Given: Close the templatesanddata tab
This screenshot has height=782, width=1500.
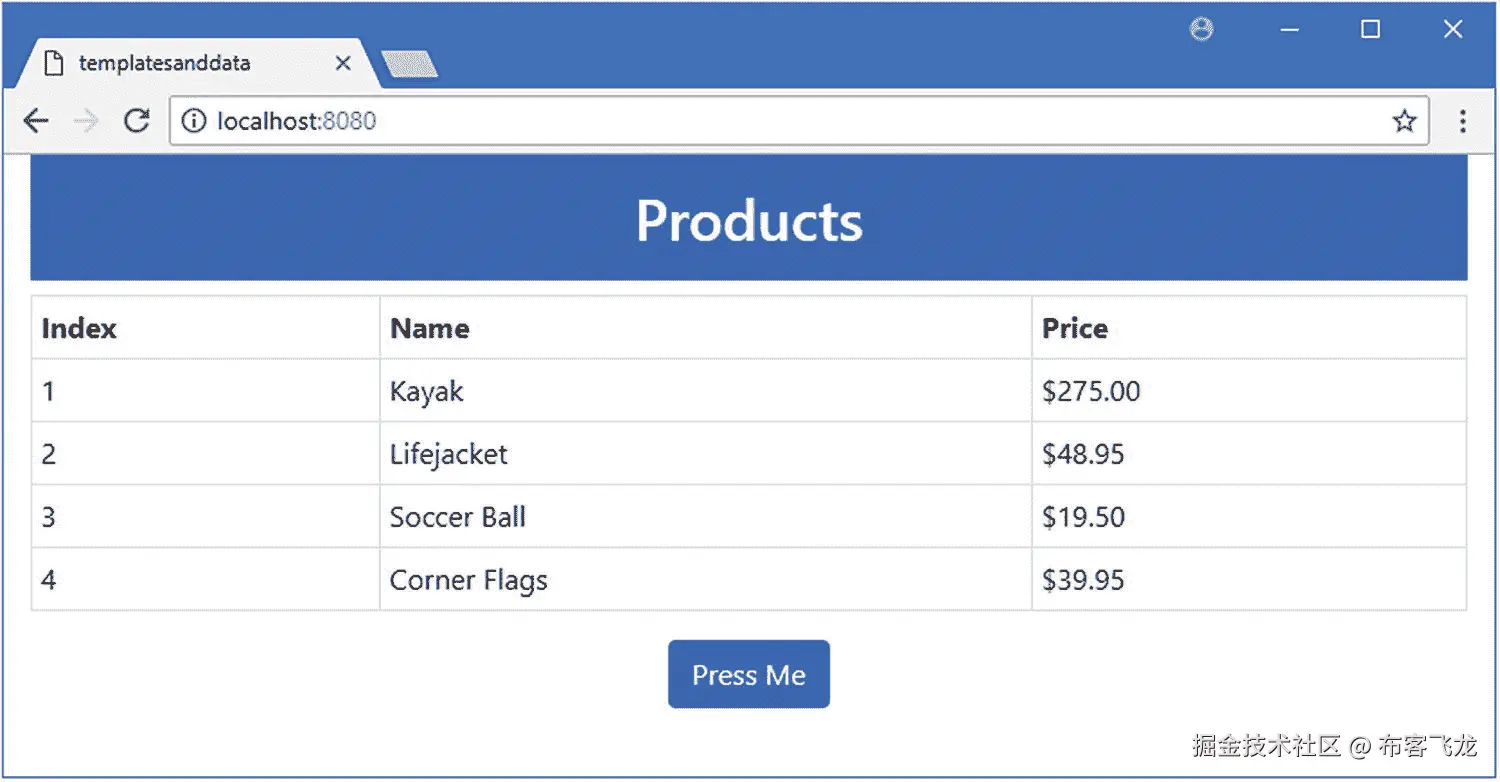Looking at the screenshot, I should click(342, 63).
